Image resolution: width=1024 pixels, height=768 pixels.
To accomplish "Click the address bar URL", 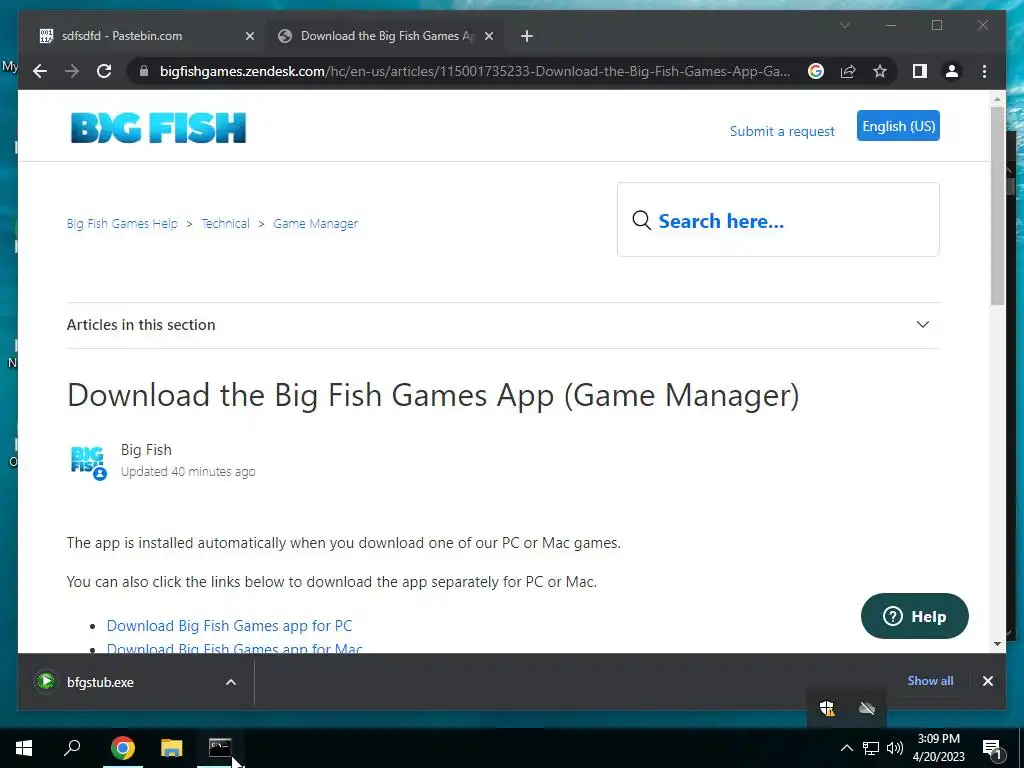I will coord(475,71).
